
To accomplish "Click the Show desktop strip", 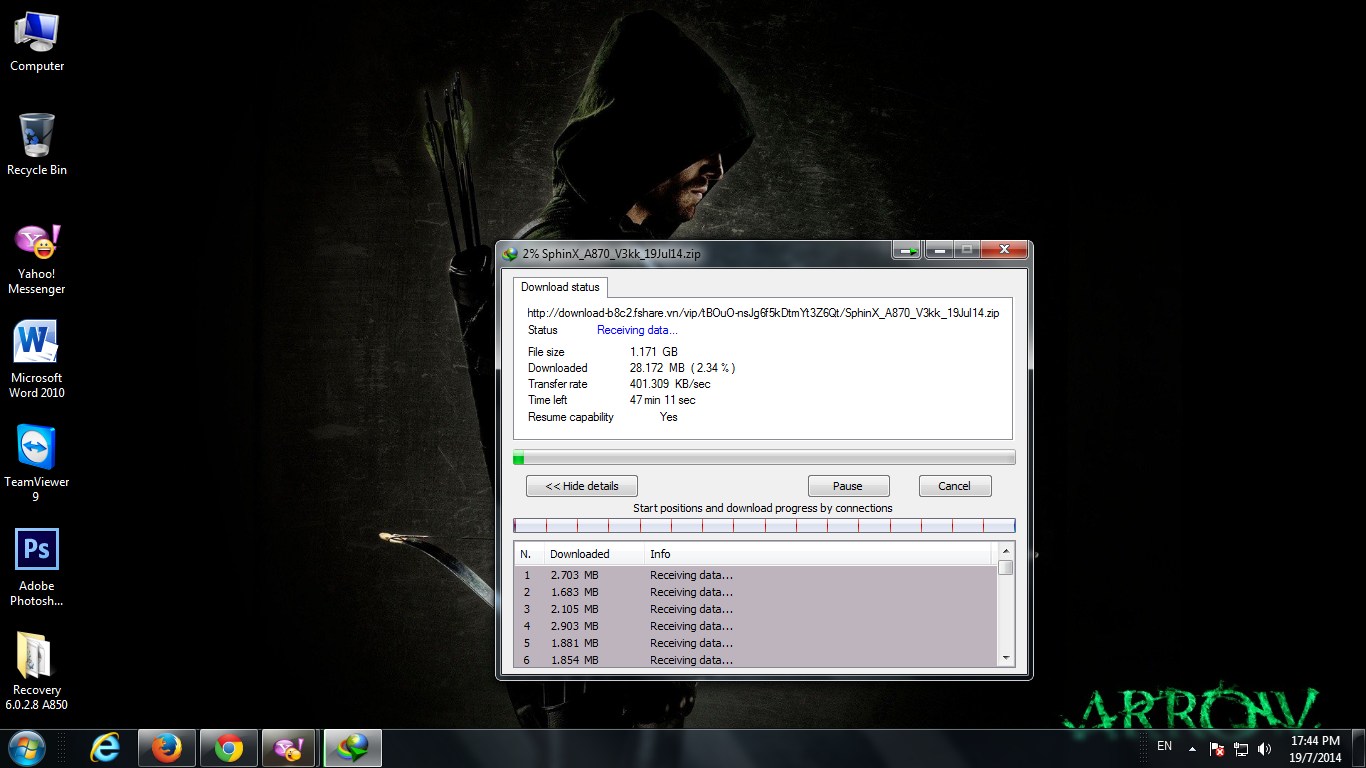I will 1359,748.
